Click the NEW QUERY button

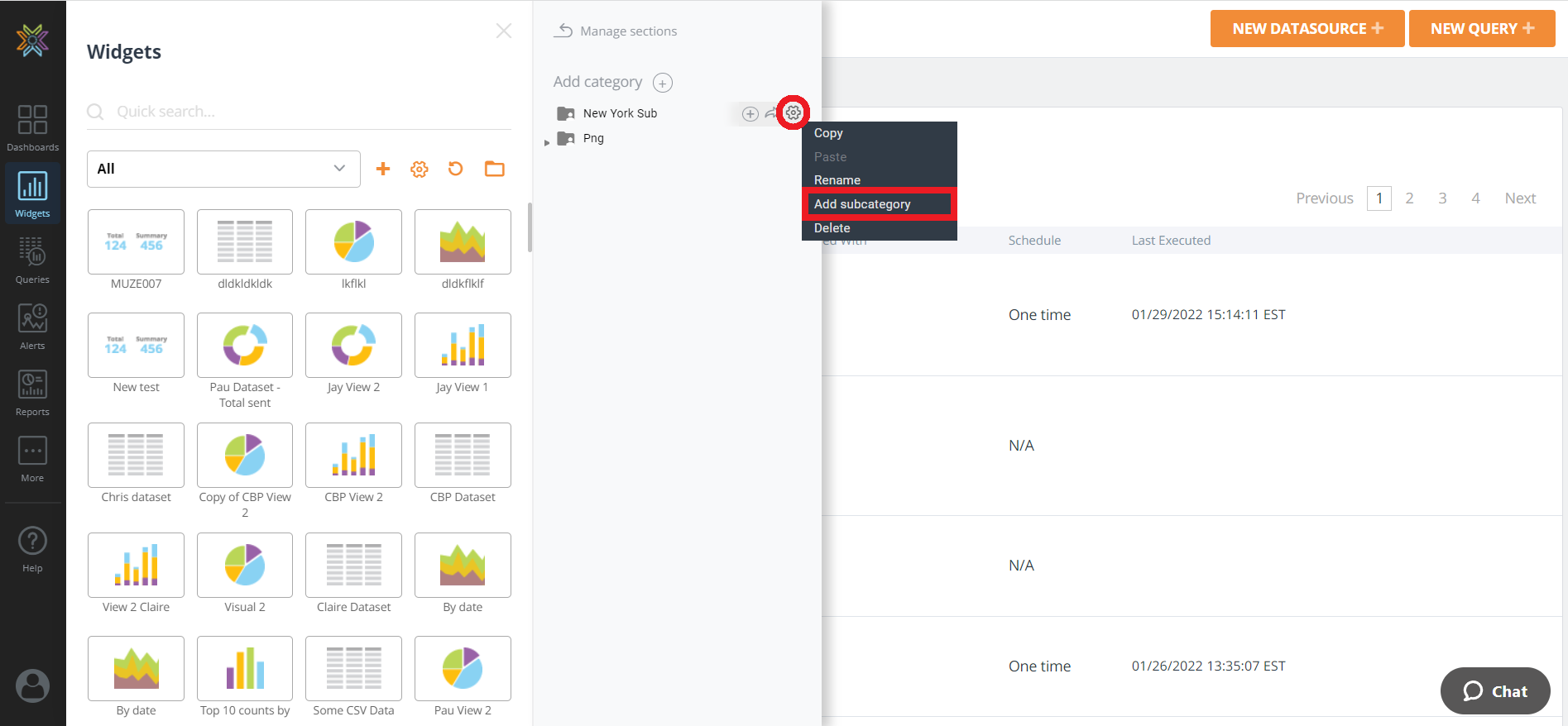pos(1481,29)
